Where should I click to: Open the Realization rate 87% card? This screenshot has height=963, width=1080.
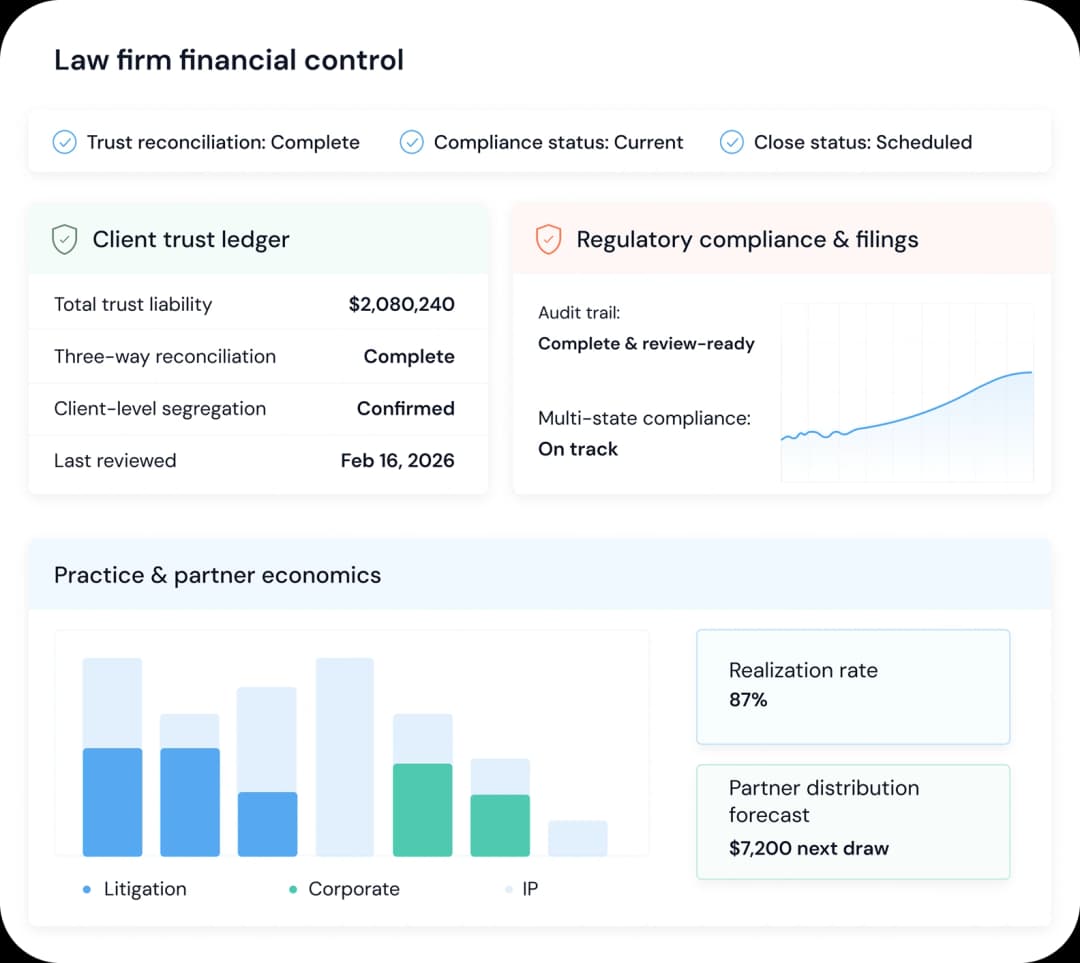click(x=852, y=686)
